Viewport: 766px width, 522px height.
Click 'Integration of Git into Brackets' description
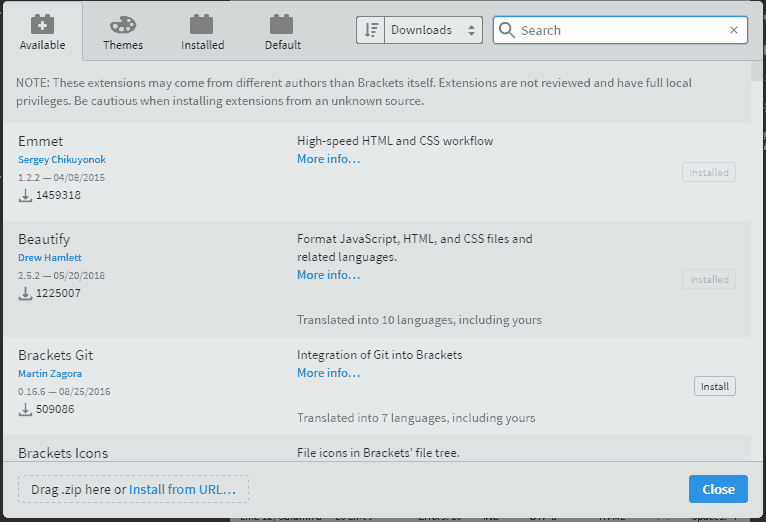click(x=380, y=355)
